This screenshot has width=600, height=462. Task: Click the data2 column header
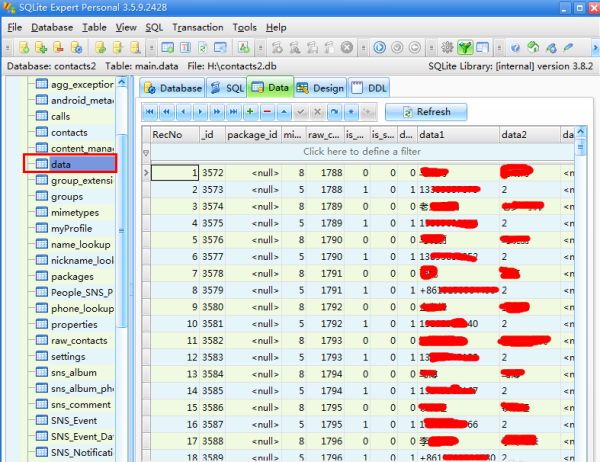[530, 135]
